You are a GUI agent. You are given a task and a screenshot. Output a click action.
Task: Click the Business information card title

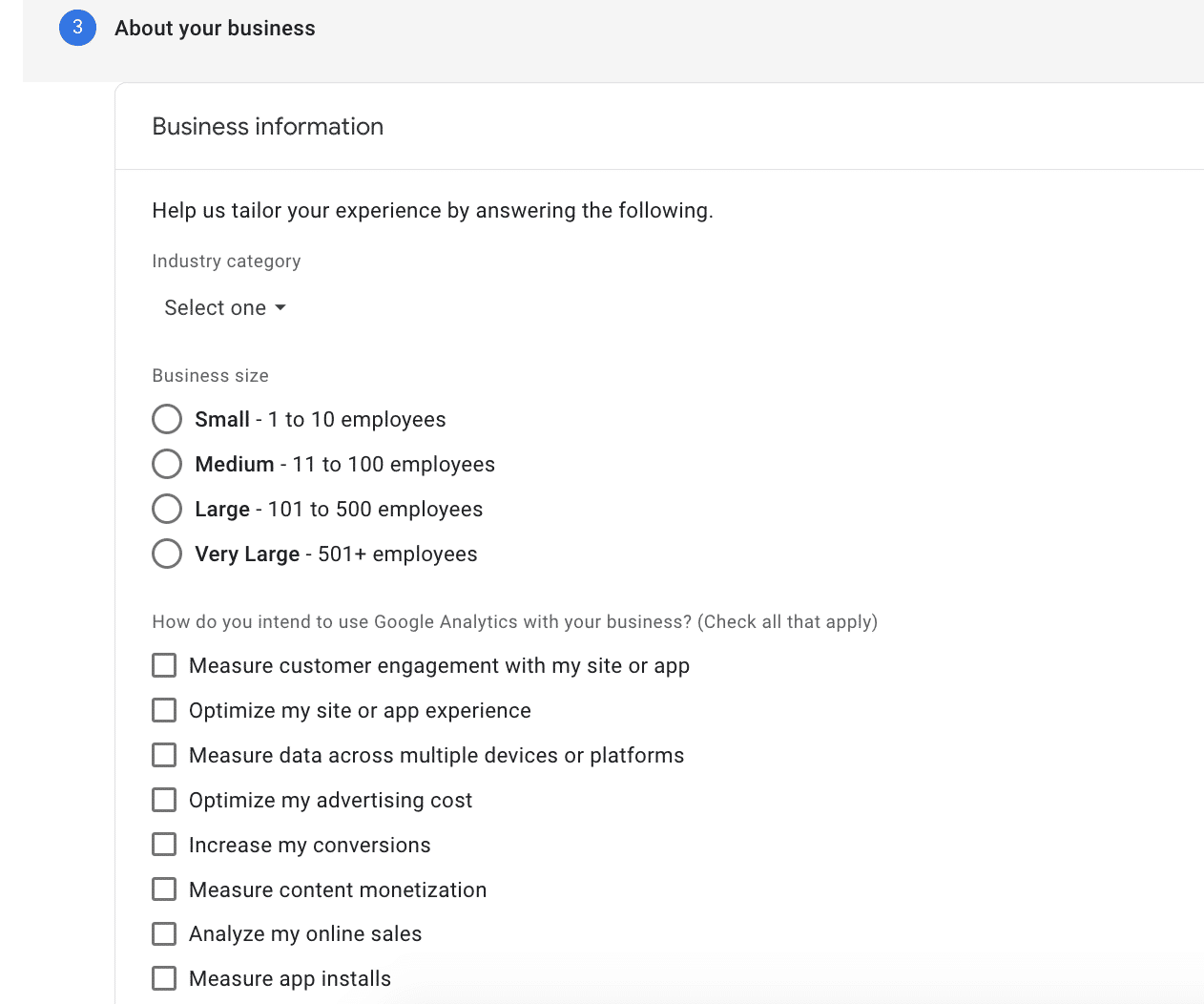(268, 127)
